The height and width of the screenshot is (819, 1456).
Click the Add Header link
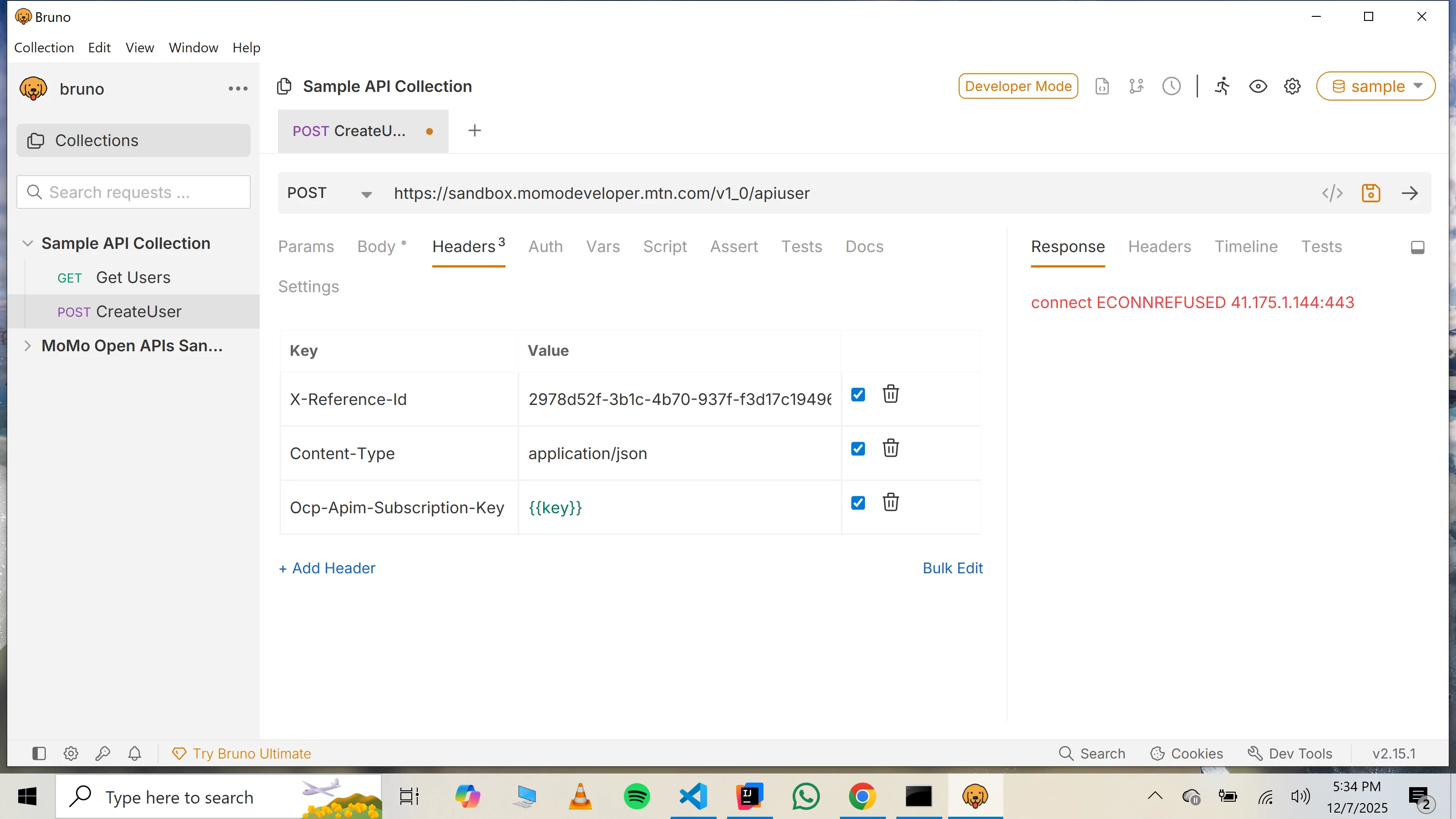(x=327, y=568)
